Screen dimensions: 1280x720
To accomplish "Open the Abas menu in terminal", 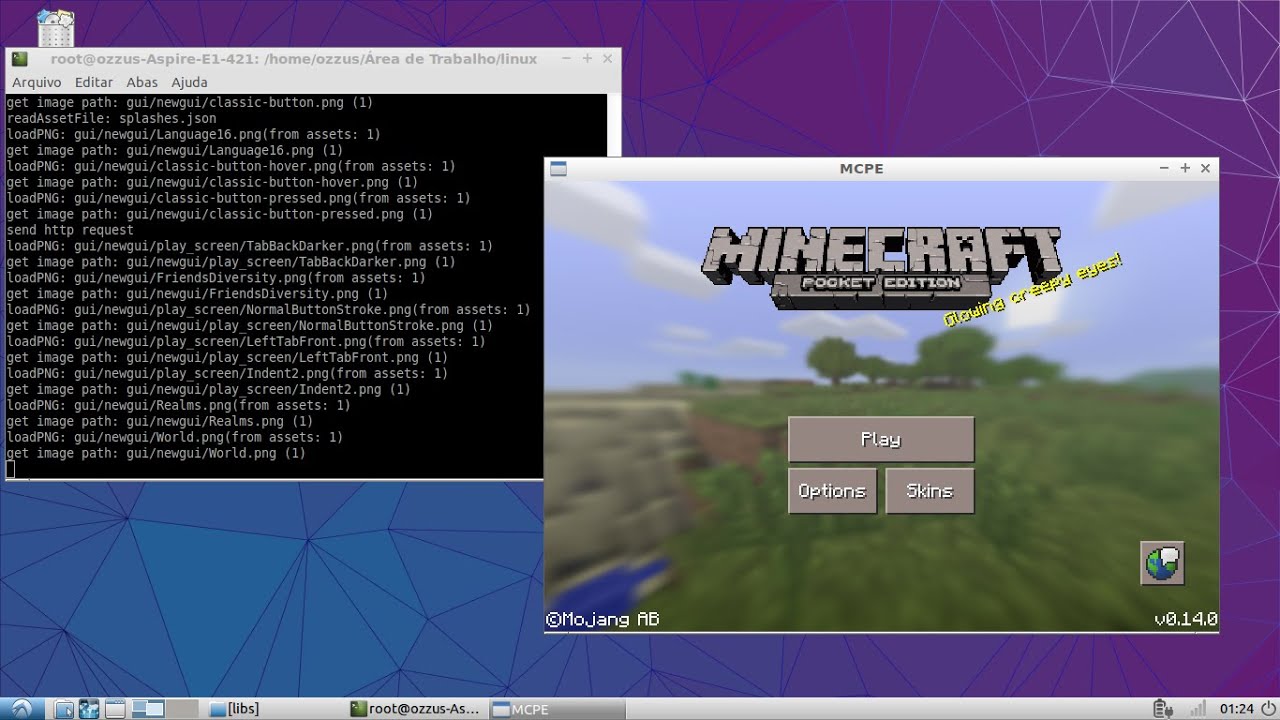I will coord(142,82).
